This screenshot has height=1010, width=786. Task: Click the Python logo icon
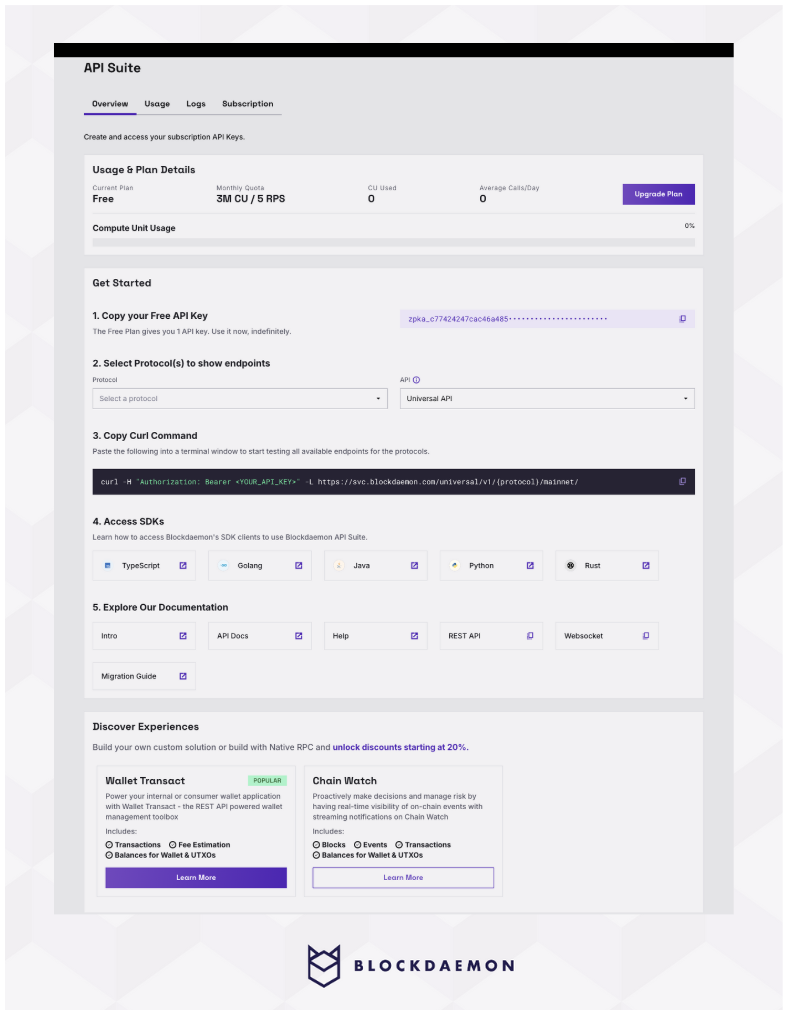click(x=455, y=566)
